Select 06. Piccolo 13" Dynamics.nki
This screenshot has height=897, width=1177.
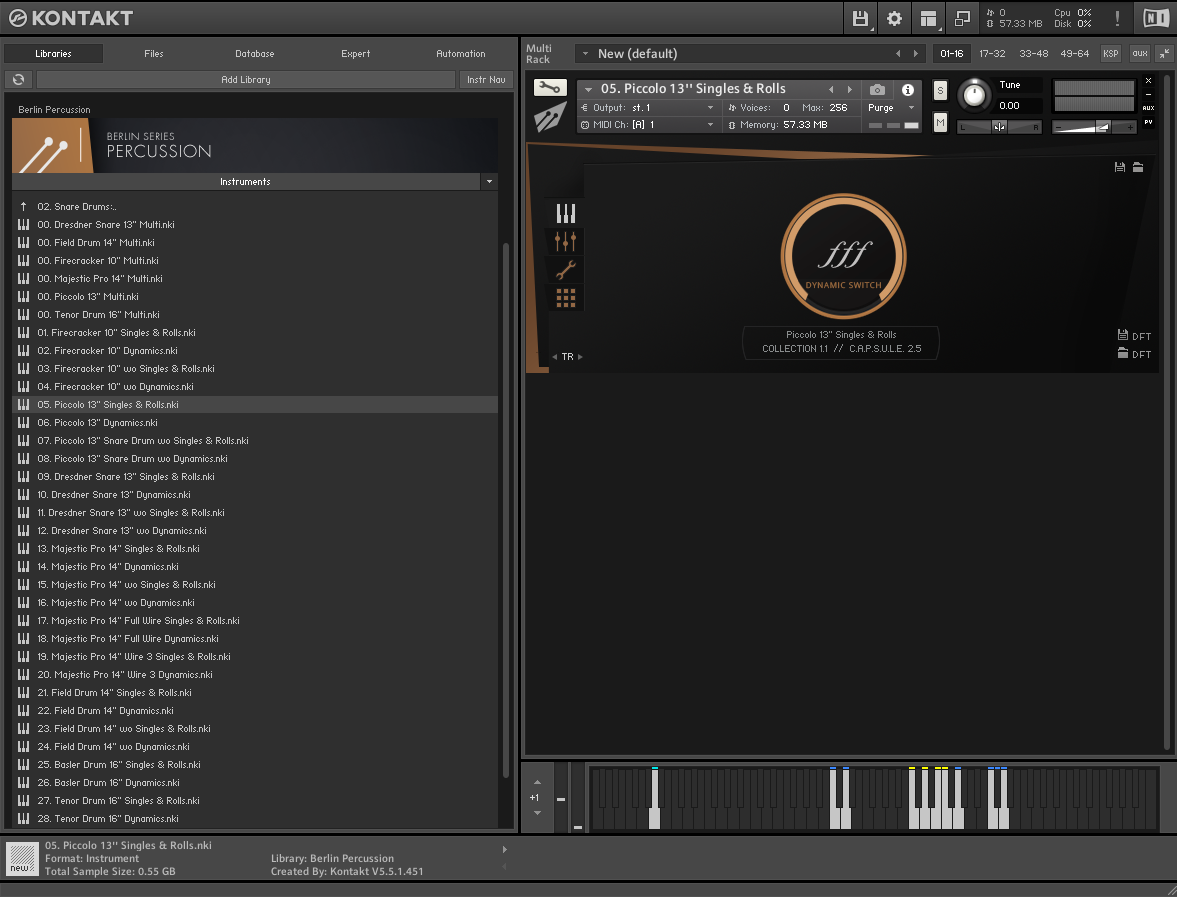point(255,423)
